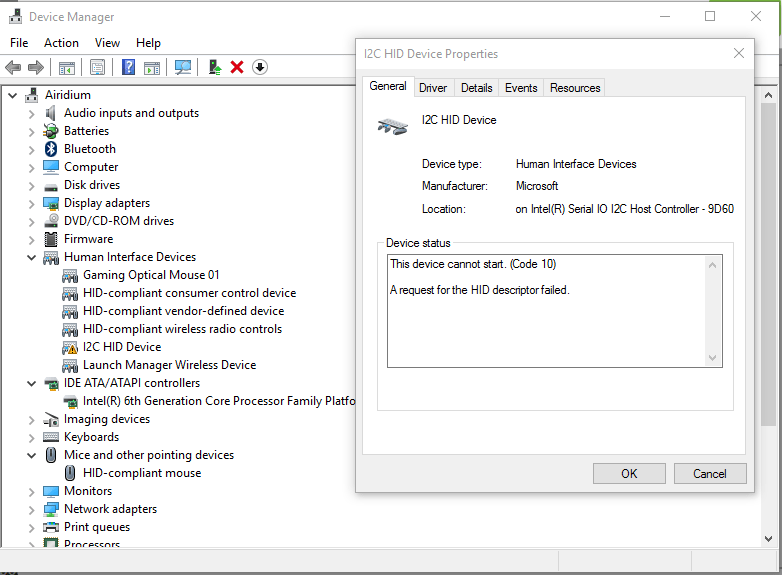Screen dimensions: 782x575
Task: Open the Action menu
Action: click(x=61, y=43)
